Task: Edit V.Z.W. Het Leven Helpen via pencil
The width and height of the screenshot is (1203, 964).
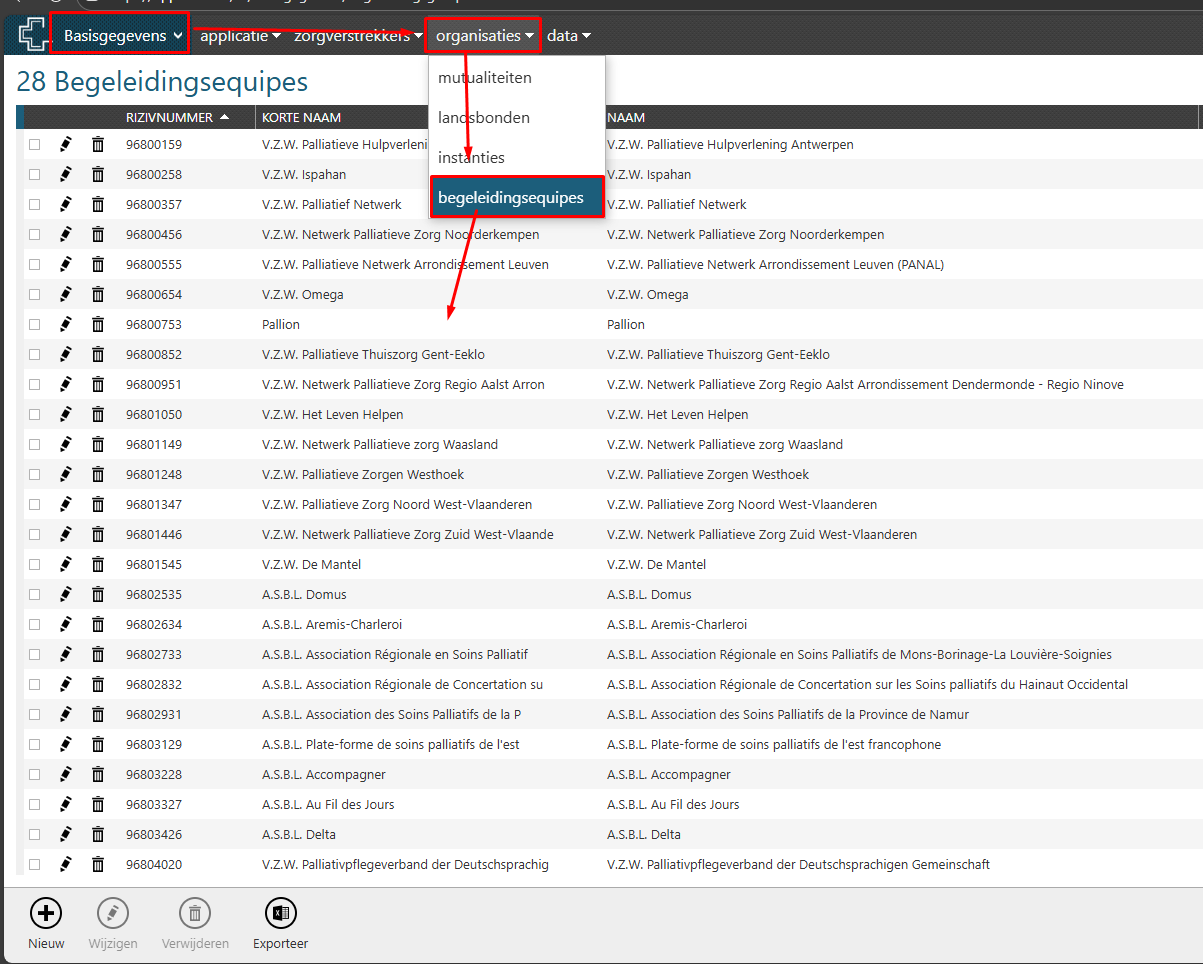Action: pyautogui.click(x=66, y=415)
